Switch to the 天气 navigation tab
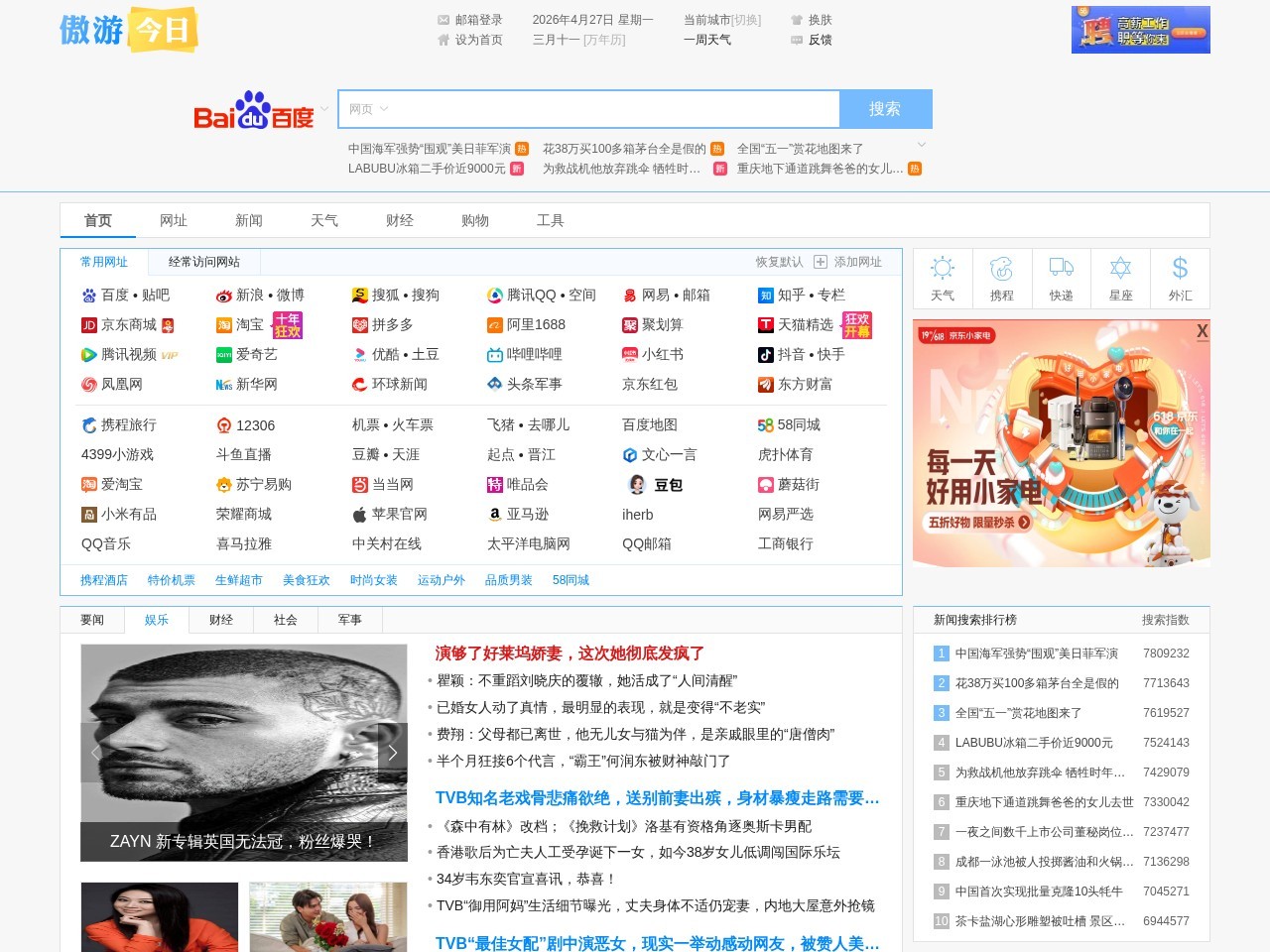Image resolution: width=1270 pixels, height=952 pixels. pyautogui.click(x=324, y=220)
